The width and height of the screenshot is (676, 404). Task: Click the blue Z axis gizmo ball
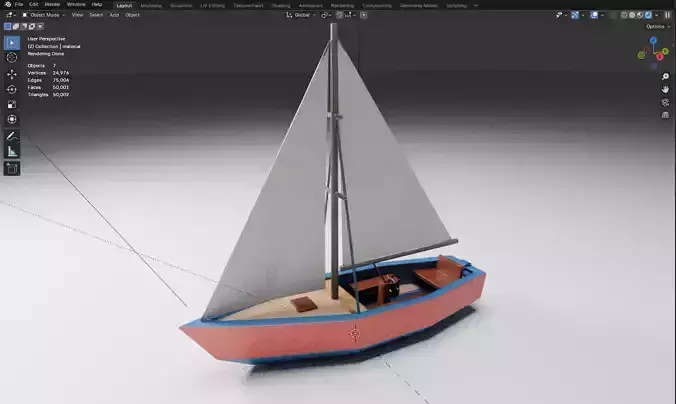click(653, 40)
